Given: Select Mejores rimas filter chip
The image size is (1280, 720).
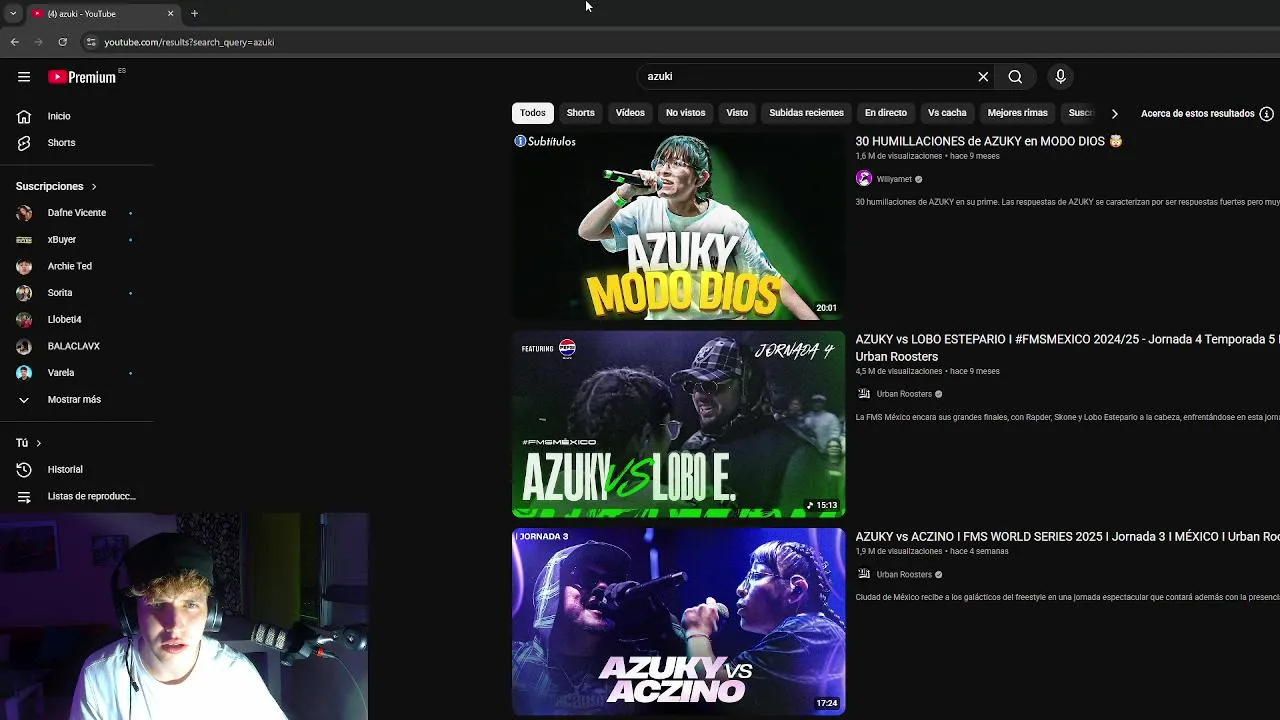Looking at the screenshot, I should [x=1017, y=113].
